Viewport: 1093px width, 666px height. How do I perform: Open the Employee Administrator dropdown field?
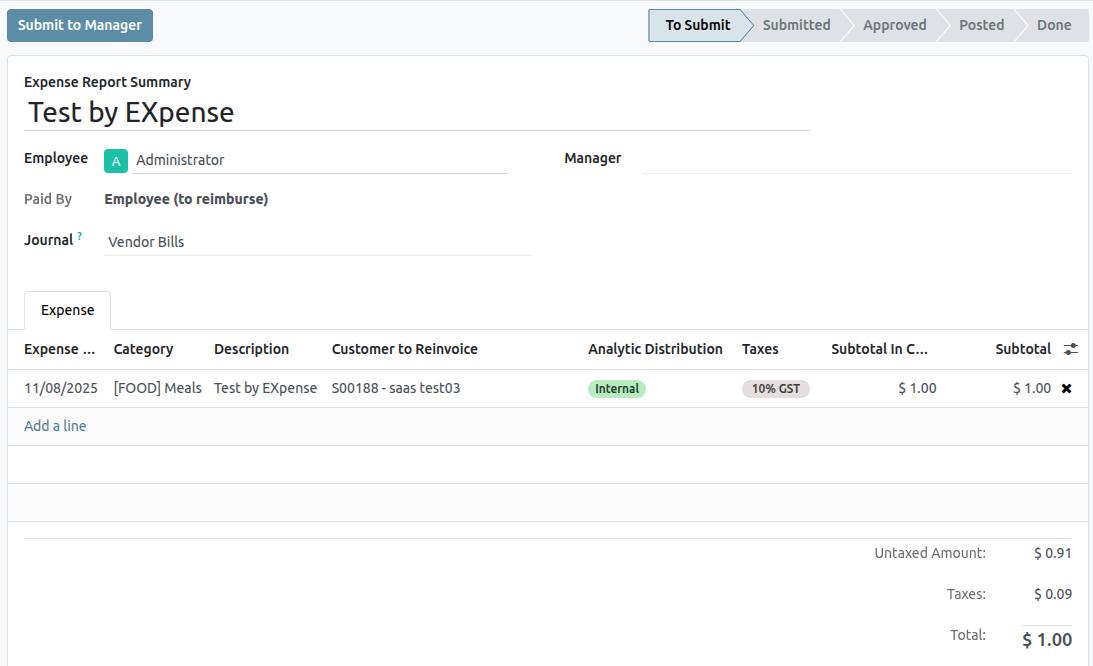[320, 160]
